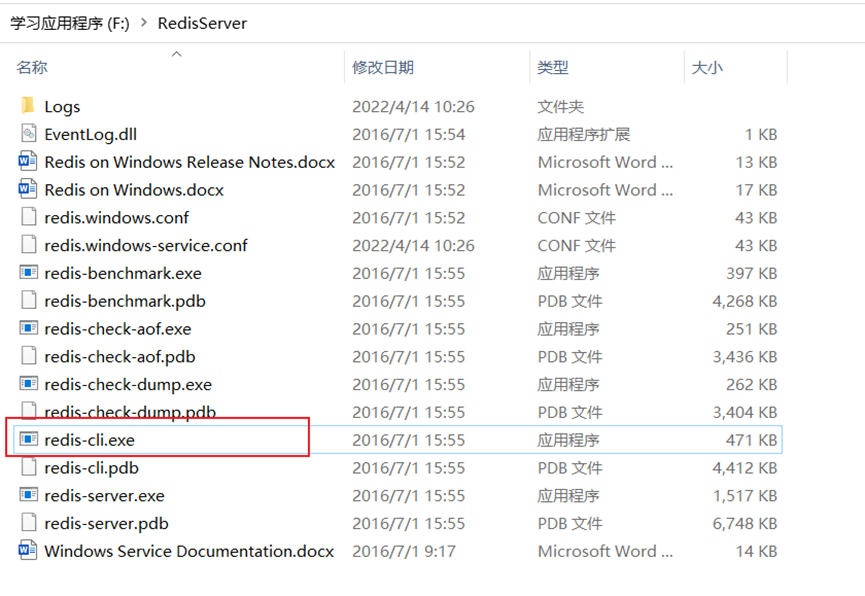Select the Logs folder name
Screen dimensions: 865x596
(x=62, y=107)
